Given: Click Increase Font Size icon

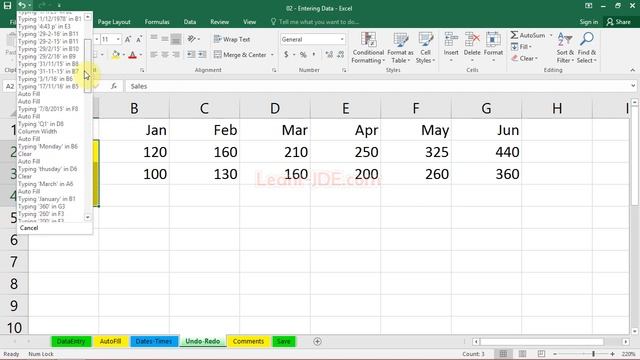Looking at the screenshot, I should click(x=128, y=39).
